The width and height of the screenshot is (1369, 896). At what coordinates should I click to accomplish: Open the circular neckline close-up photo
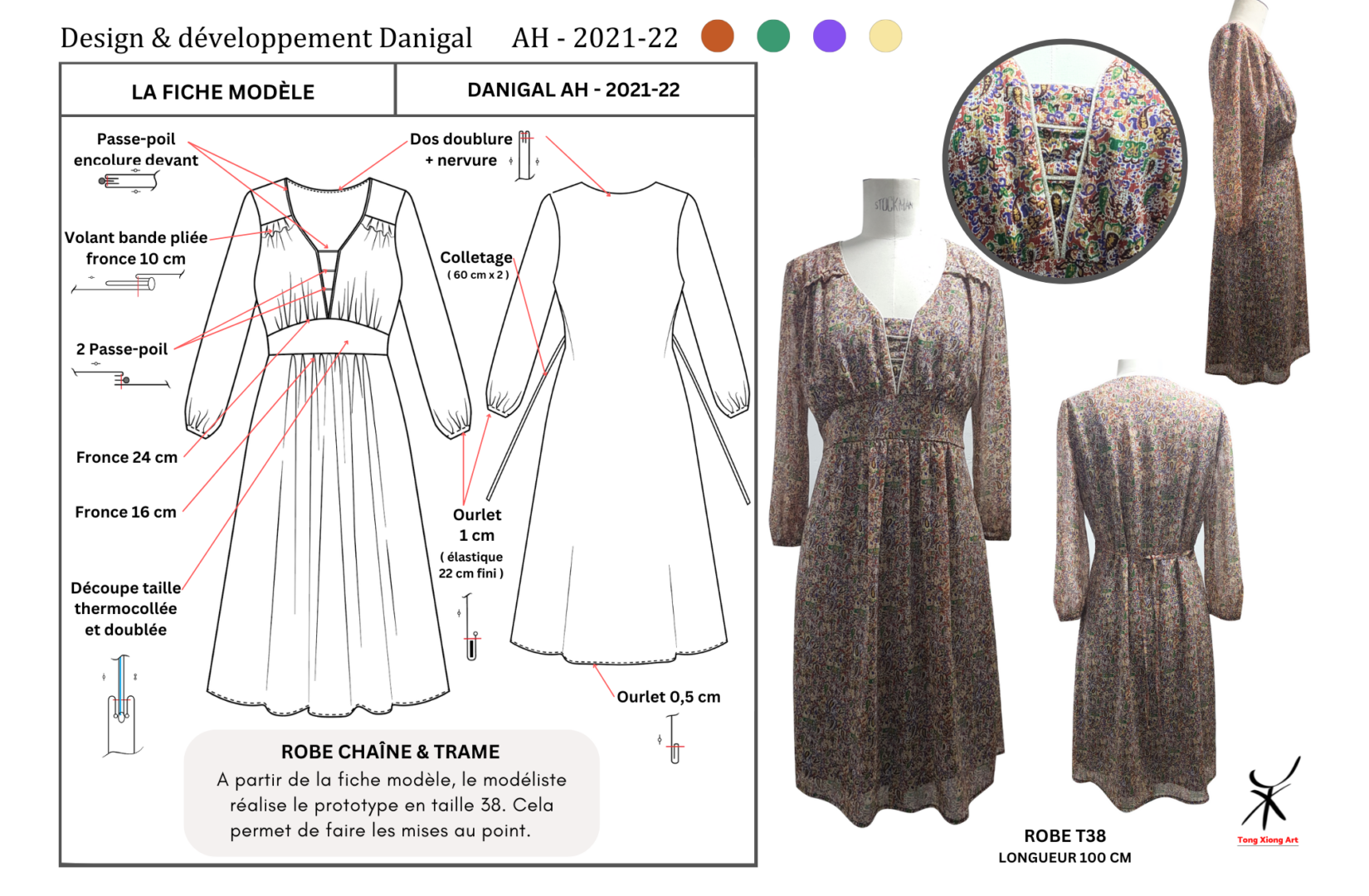(1065, 161)
